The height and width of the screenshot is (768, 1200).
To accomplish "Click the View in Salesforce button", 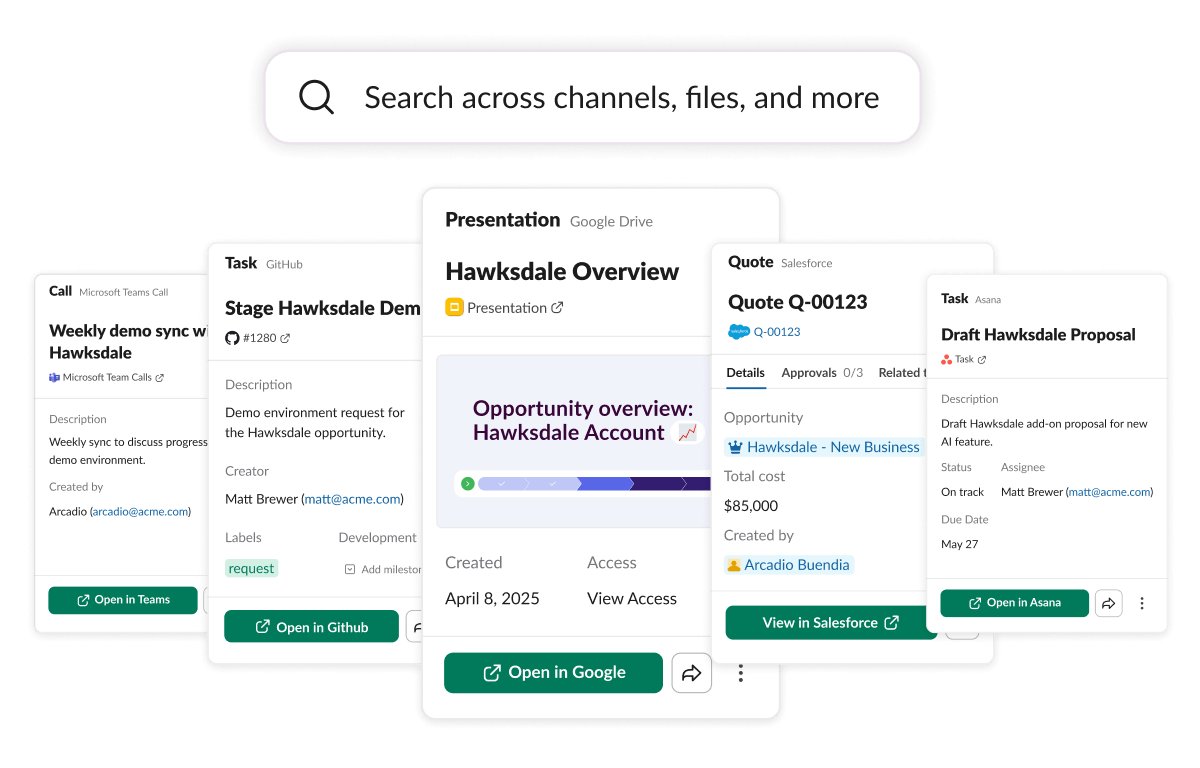I will tap(831, 622).
